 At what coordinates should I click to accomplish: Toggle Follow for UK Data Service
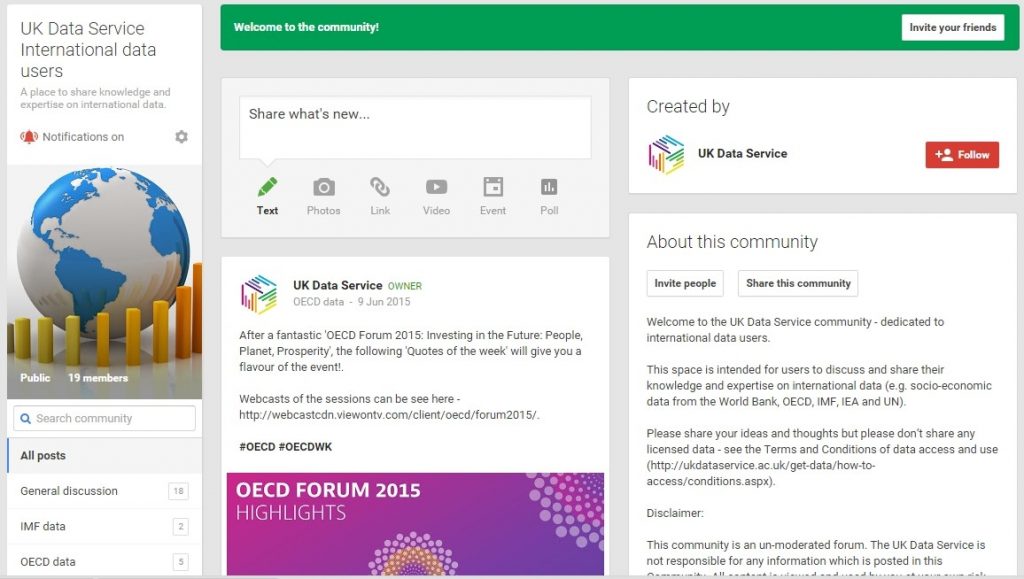[x=961, y=155]
